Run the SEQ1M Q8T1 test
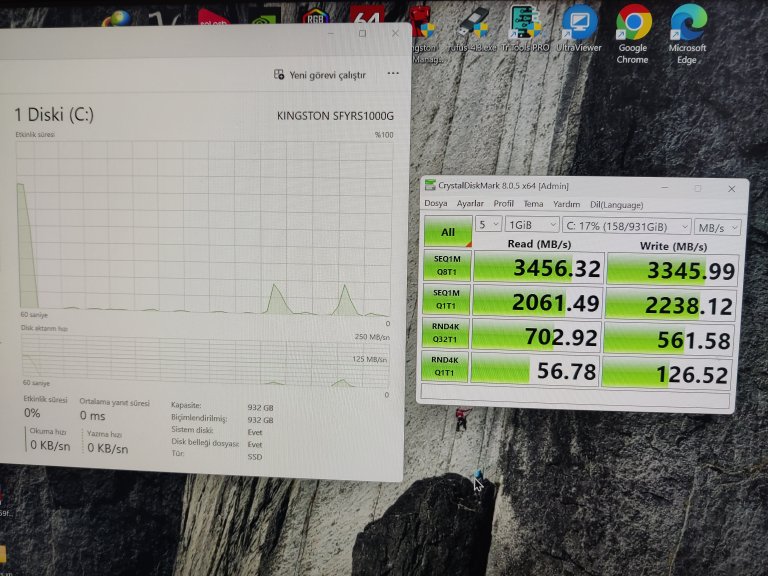The image size is (768, 576). (447, 265)
